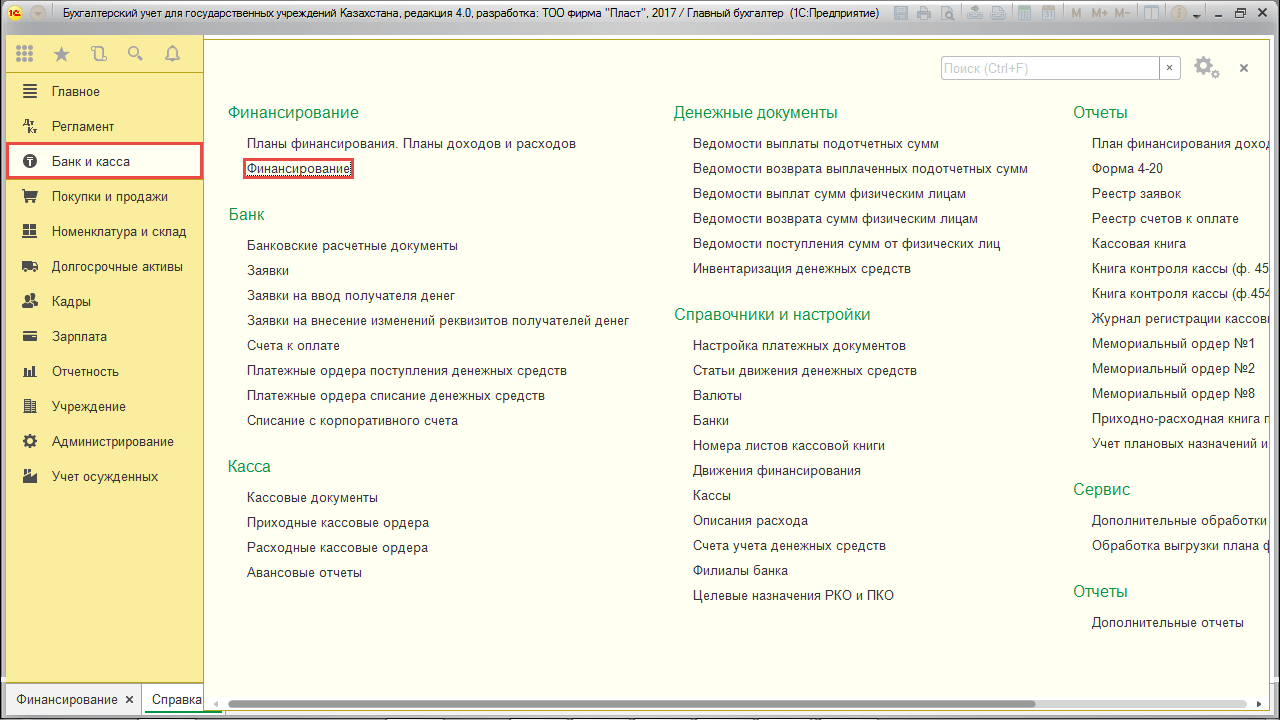1280x720 pixels.
Task: Open the sections menu grid icon
Action: click(x=25, y=54)
